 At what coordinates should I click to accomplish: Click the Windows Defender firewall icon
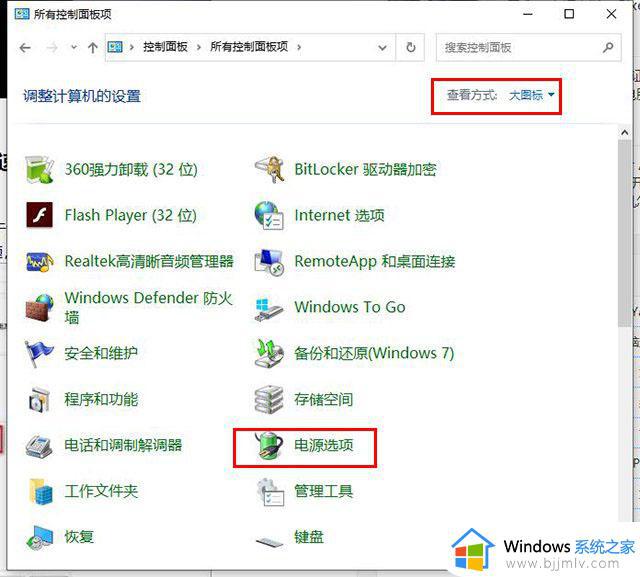coord(39,307)
